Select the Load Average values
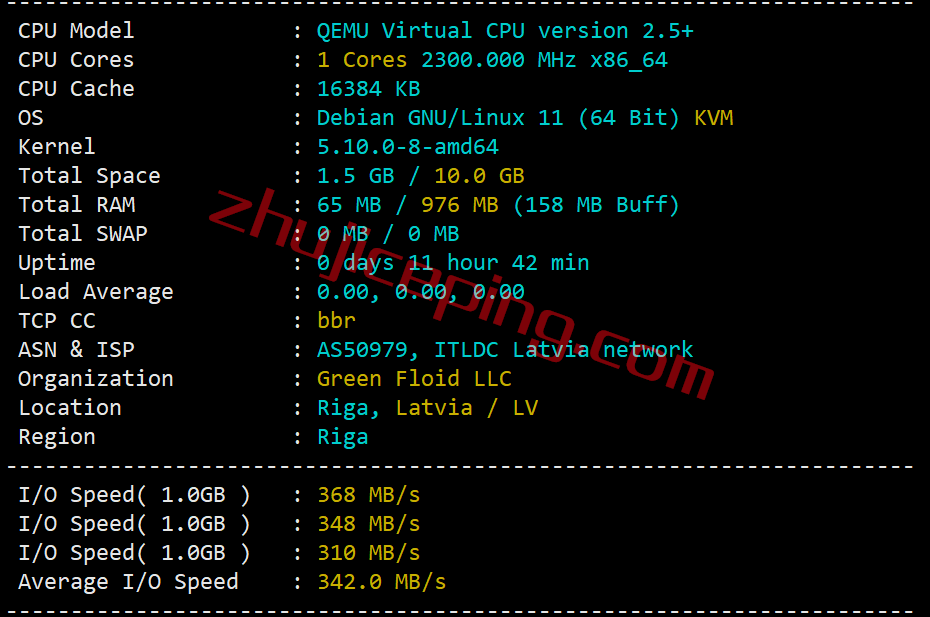This screenshot has width=930, height=617. [421, 292]
